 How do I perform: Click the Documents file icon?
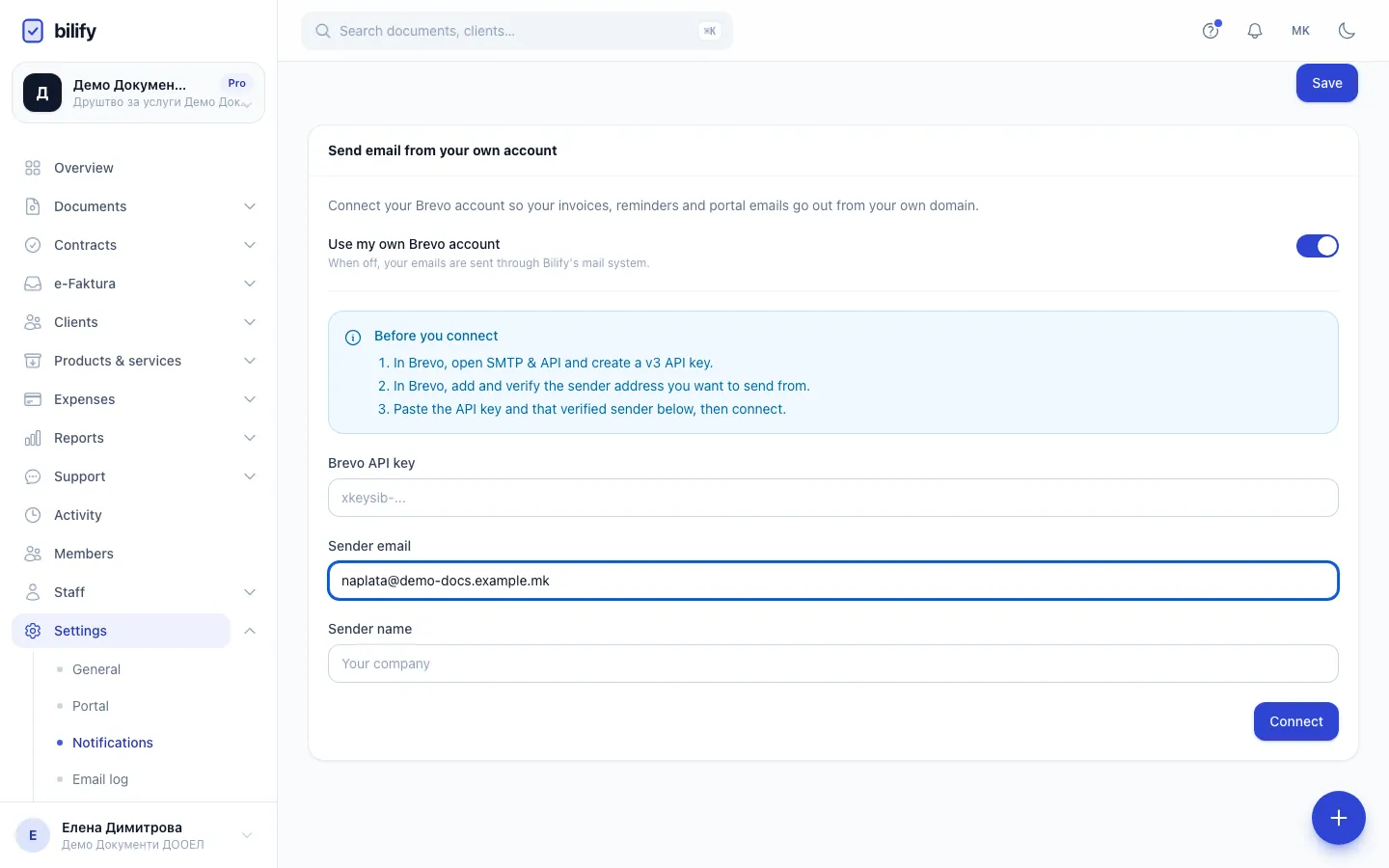pos(33,206)
